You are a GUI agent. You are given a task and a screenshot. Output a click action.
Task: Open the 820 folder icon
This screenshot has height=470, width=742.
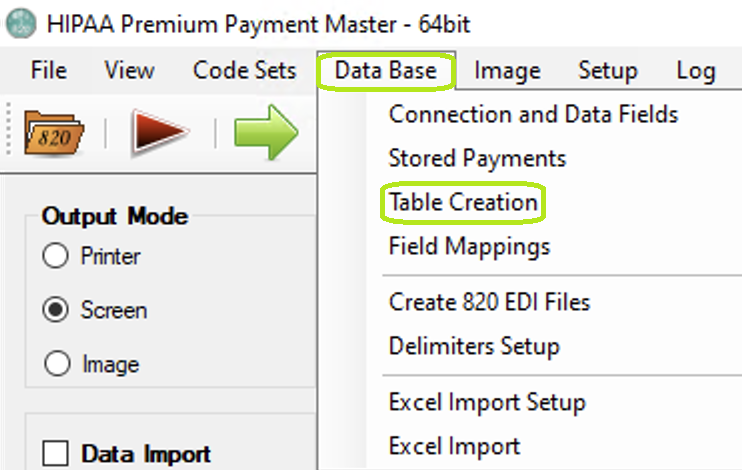[54, 133]
